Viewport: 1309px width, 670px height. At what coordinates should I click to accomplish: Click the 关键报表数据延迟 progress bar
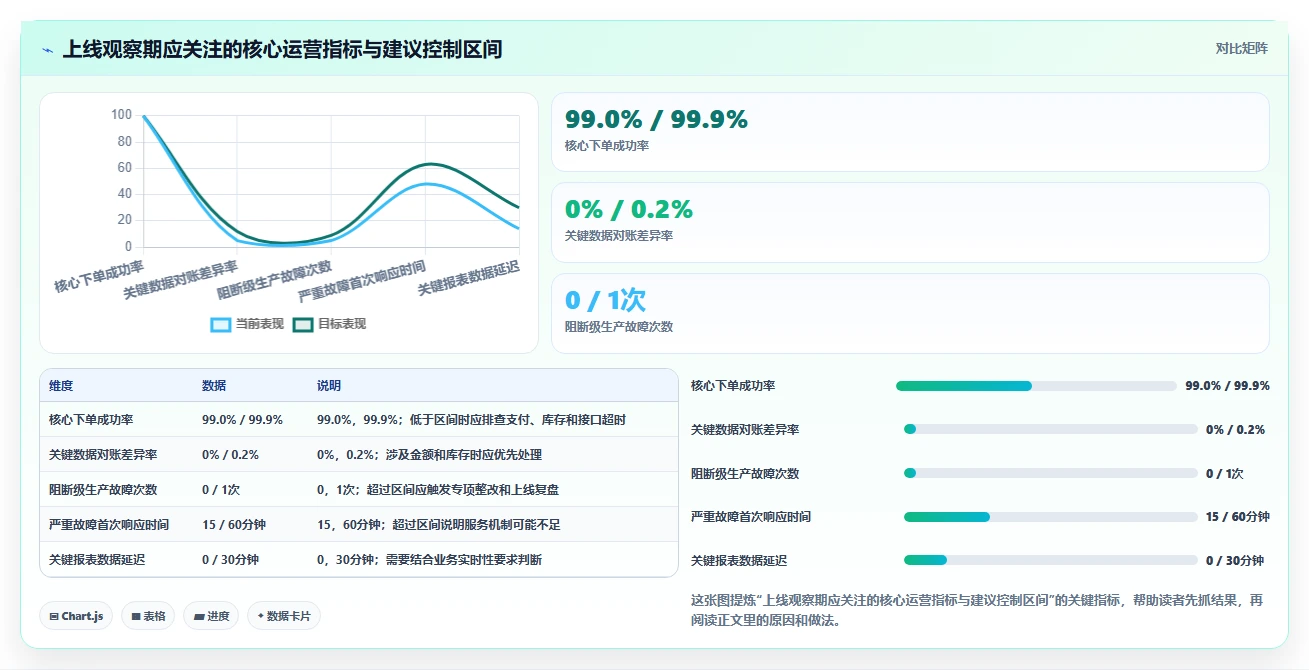point(1050,560)
